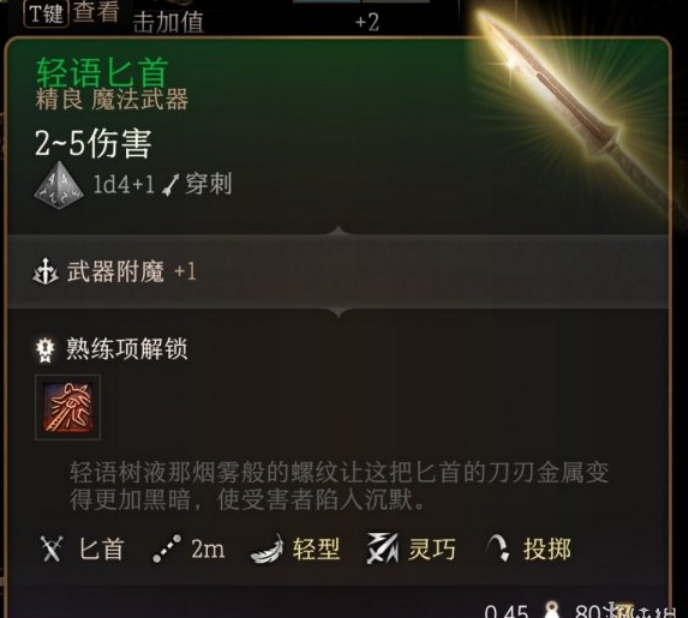The width and height of the screenshot is (688, 618).
Task: Click the 武器附魔 +1 row
Action: click(338, 272)
